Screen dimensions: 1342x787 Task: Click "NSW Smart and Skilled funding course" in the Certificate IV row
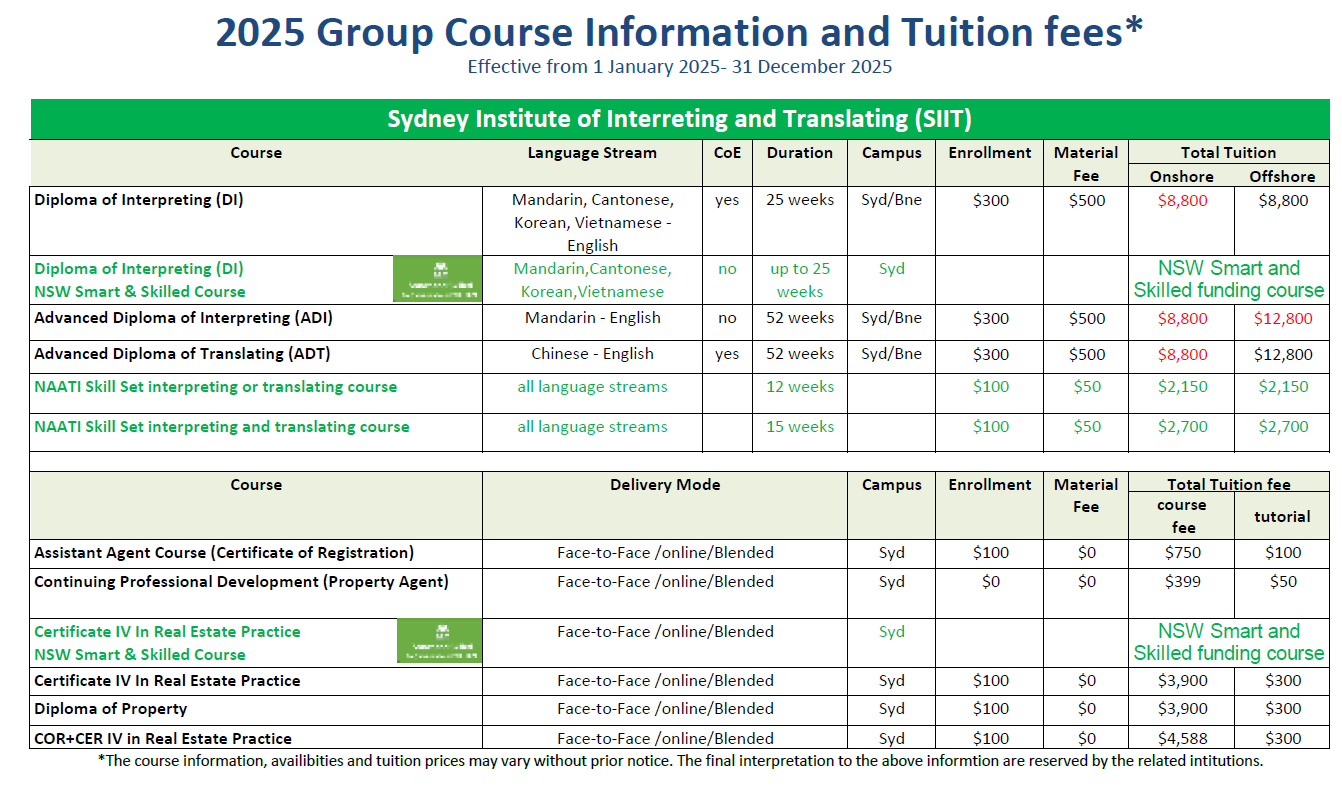pos(1228,642)
